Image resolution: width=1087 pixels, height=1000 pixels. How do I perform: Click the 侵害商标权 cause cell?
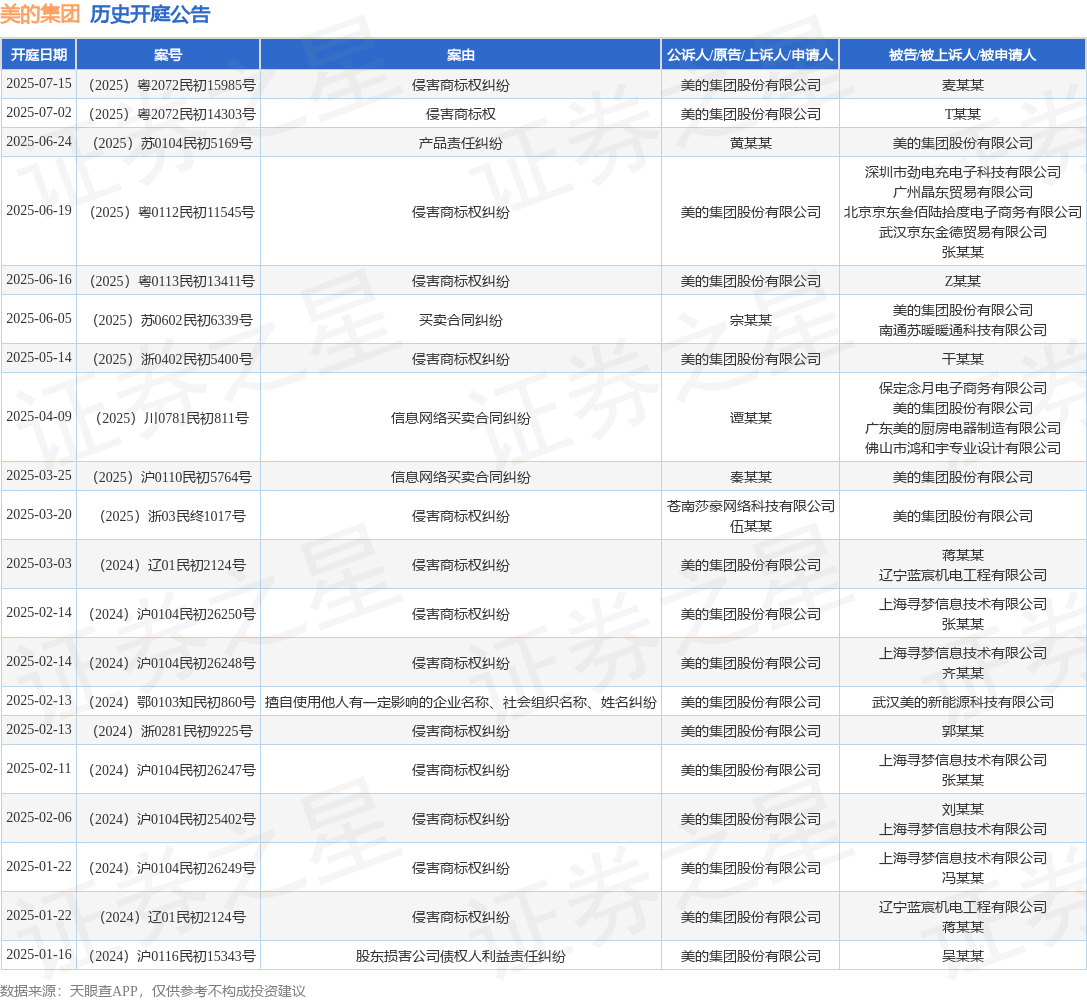point(460,114)
